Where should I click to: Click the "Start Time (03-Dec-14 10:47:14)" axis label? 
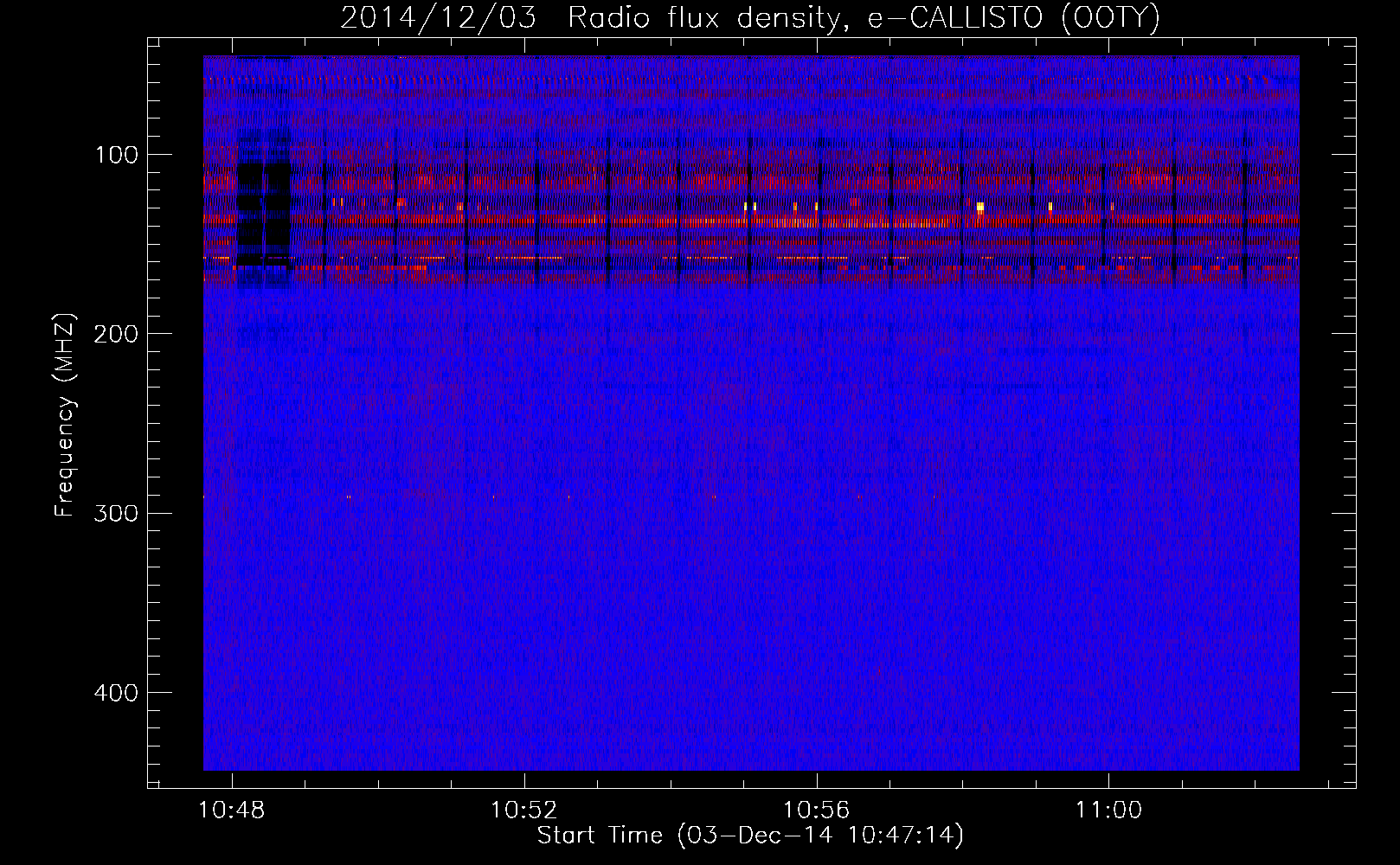pyautogui.click(x=750, y=836)
